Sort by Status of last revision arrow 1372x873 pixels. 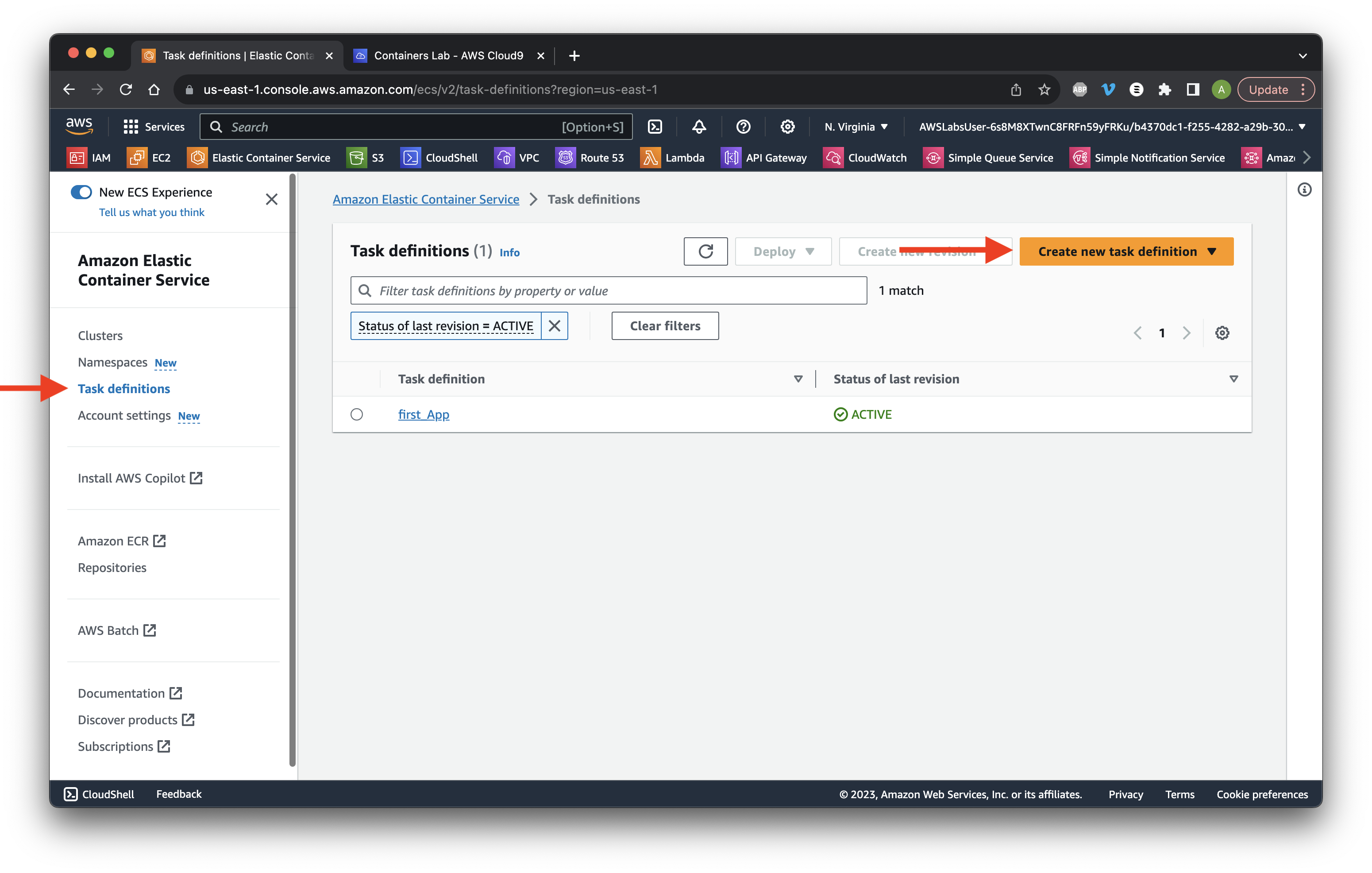[1233, 379]
